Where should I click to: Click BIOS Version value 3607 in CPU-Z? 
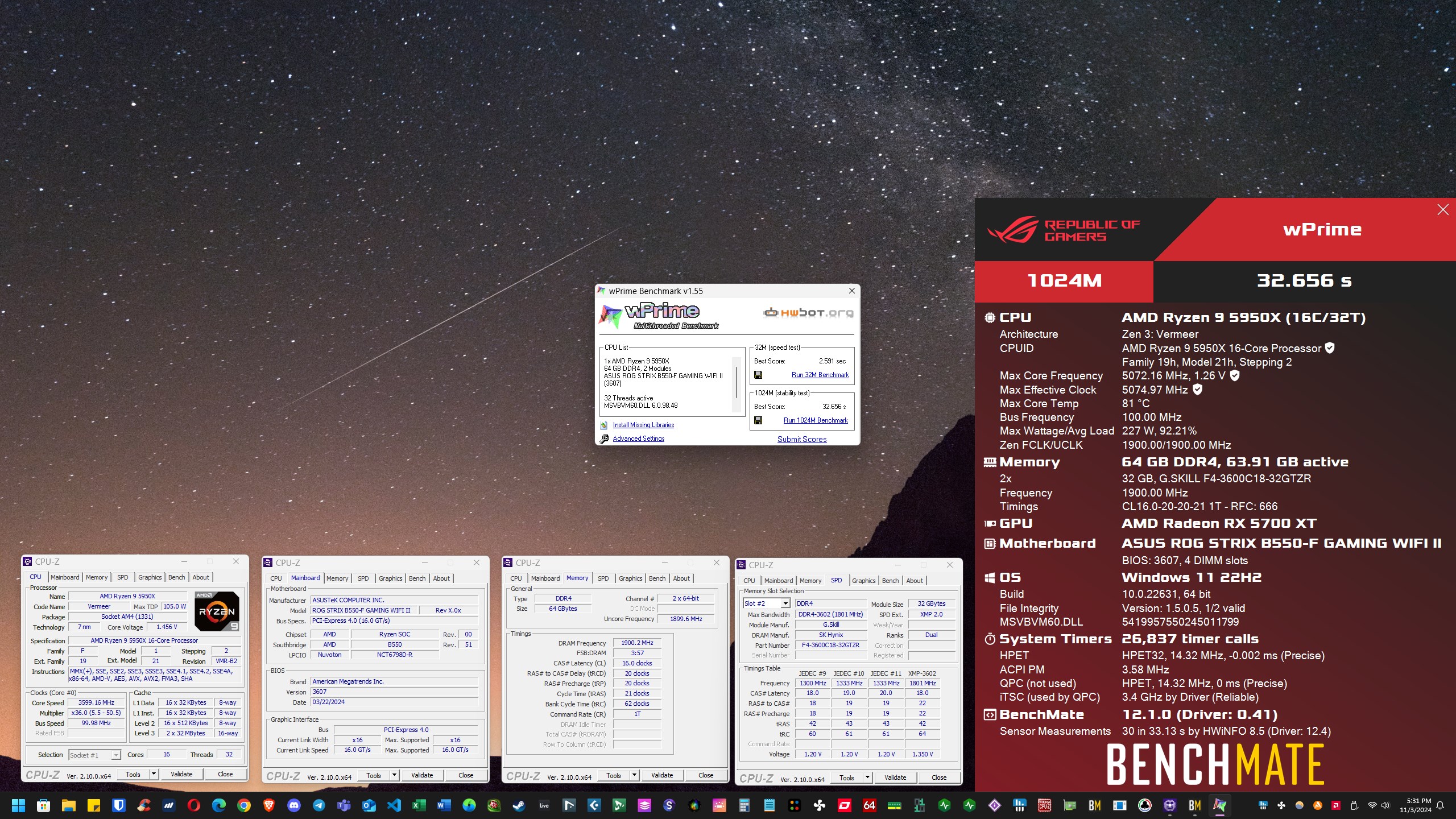[395, 692]
